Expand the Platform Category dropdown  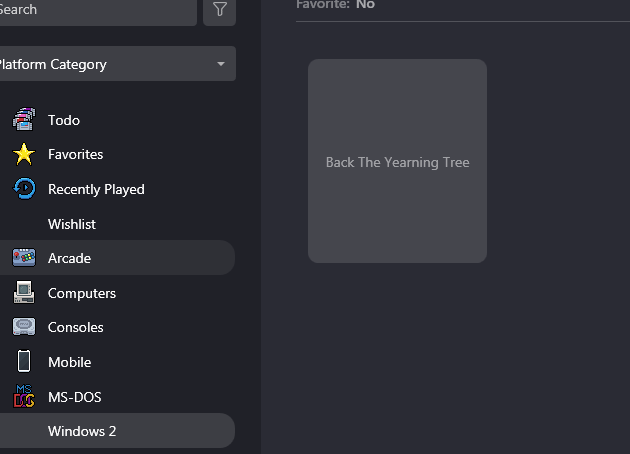pyautogui.click(x=117, y=63)
